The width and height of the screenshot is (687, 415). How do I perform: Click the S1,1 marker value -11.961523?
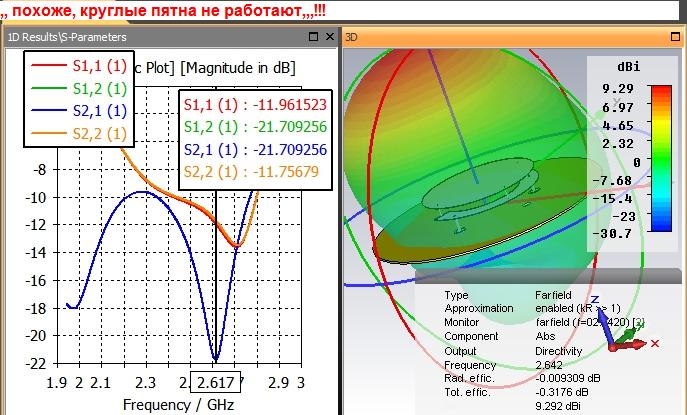coord(291,105)
